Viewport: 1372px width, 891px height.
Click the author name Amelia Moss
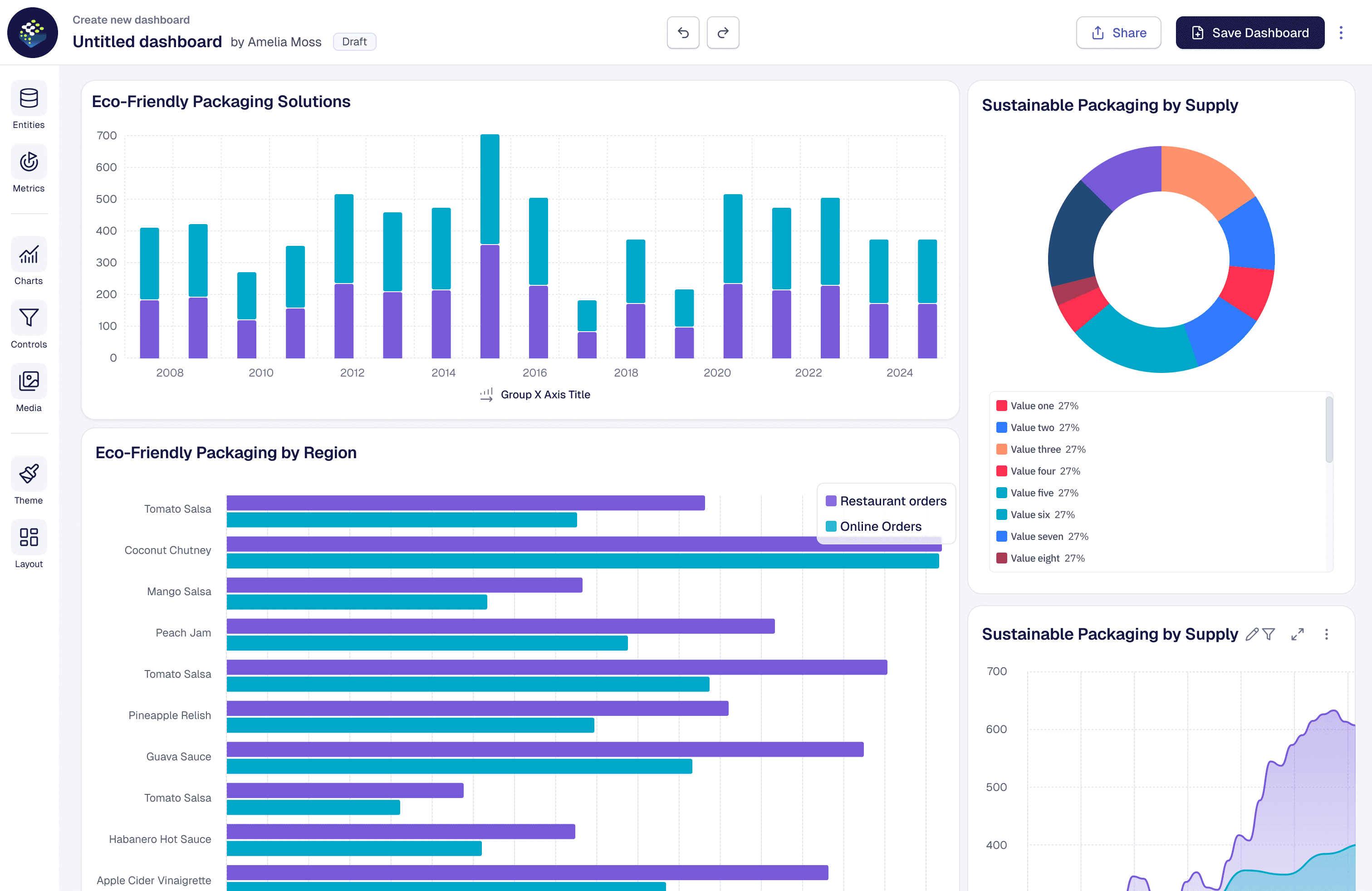[285, 42]
